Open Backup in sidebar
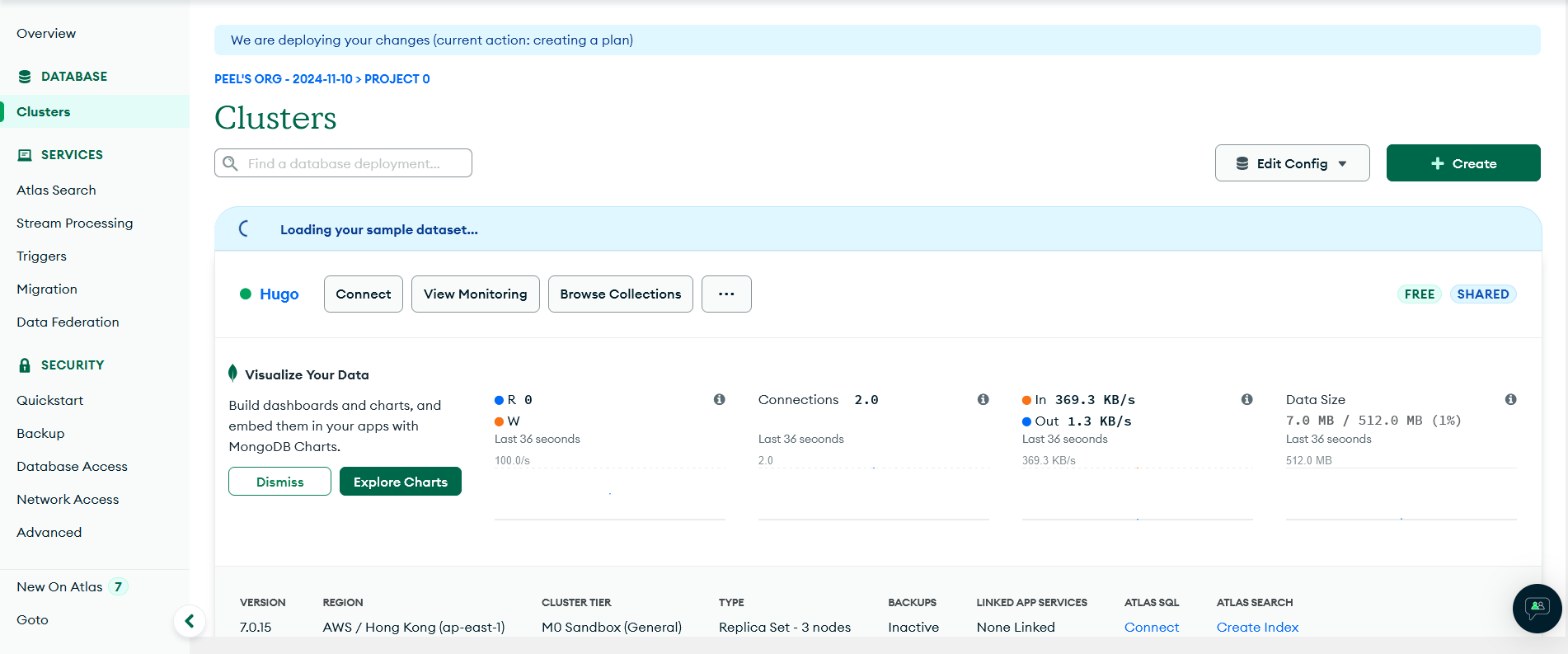 point(40,433)
